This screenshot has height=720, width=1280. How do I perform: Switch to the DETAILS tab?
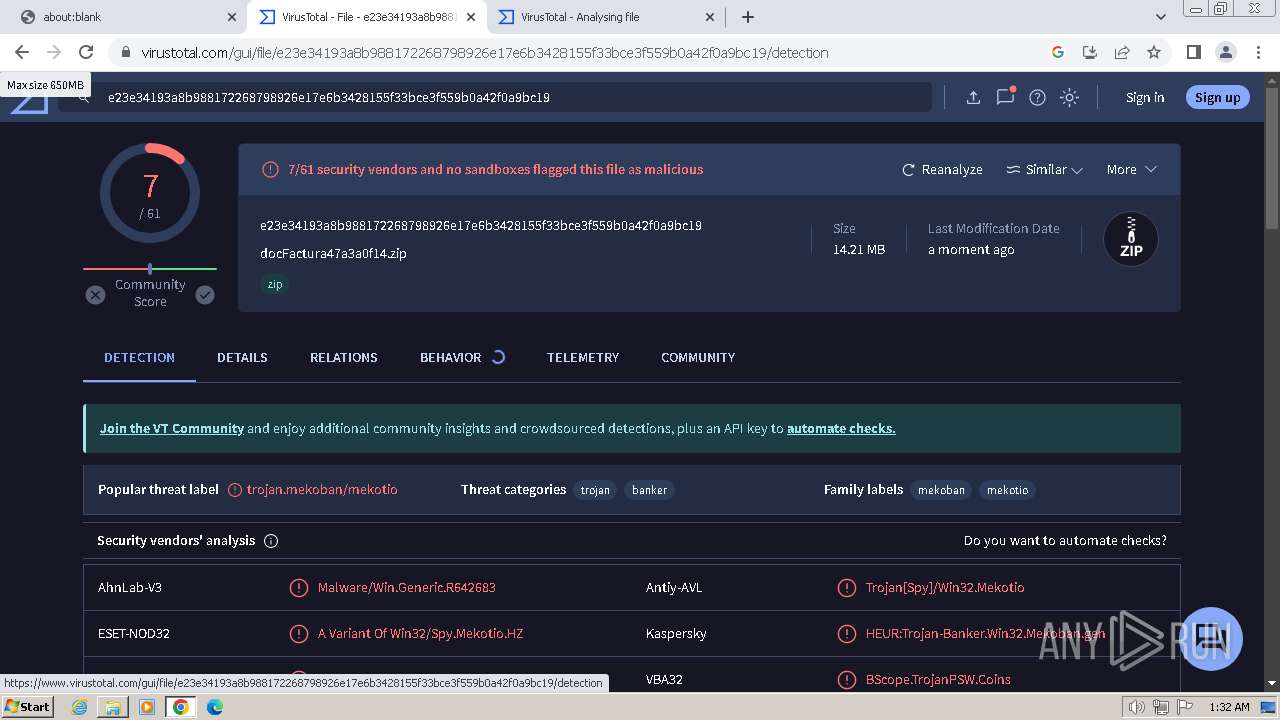[x=242, y=357]
